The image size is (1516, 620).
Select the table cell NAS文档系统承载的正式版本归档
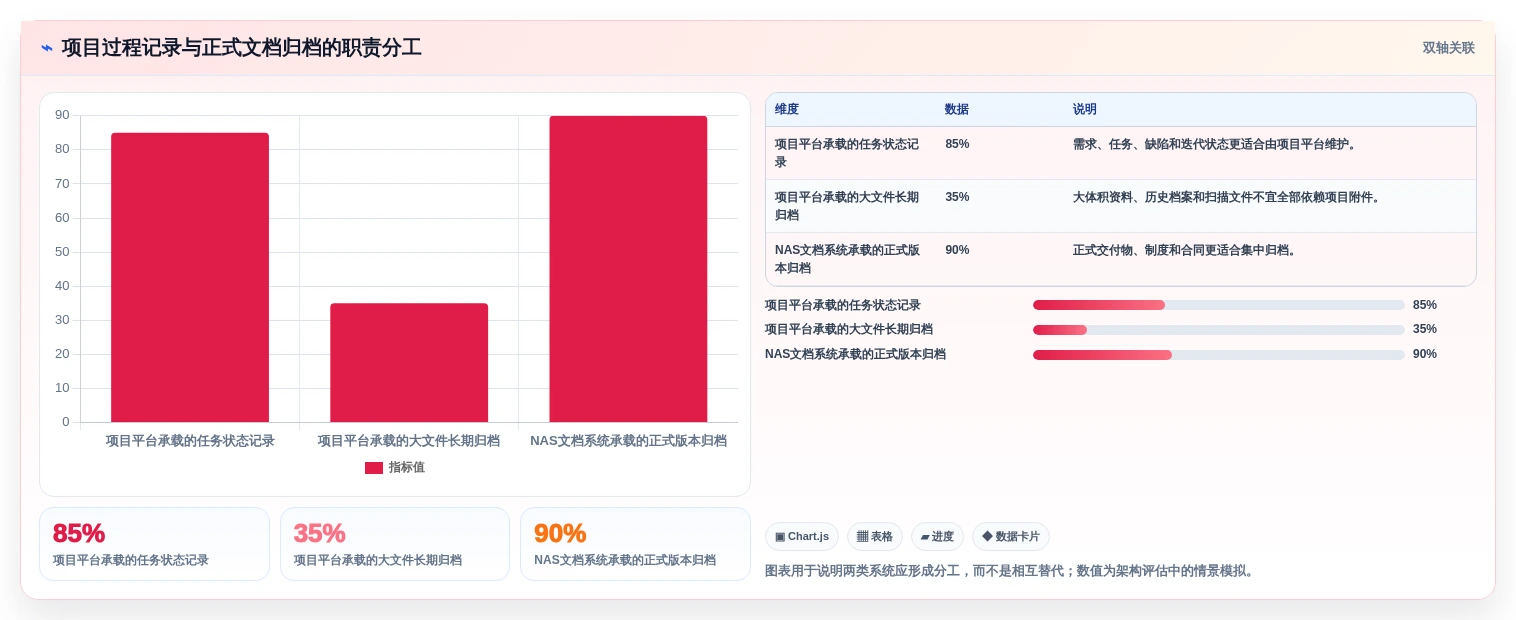point(848,259)
